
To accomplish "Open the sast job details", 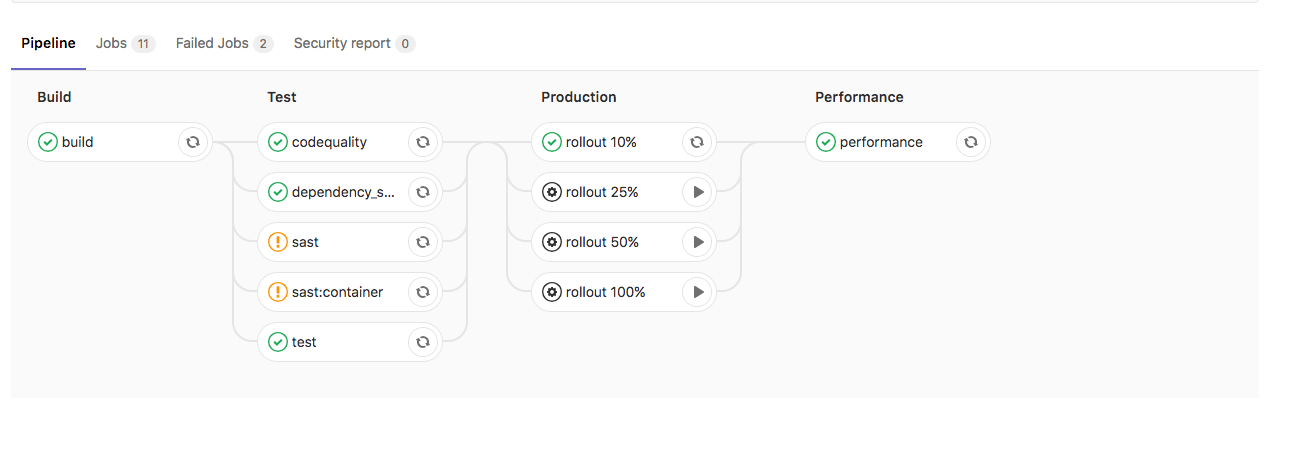I will 305,242.
